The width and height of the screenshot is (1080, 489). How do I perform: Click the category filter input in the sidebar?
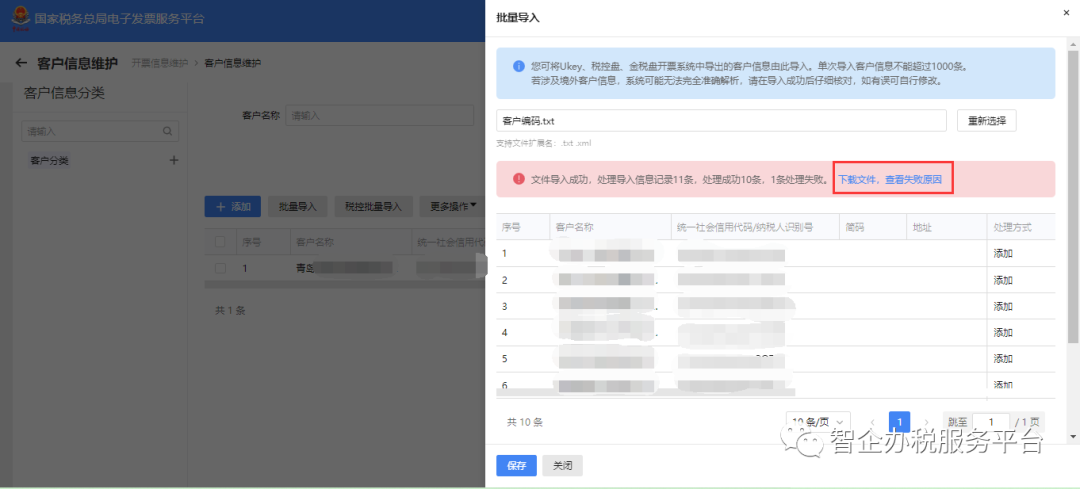point(101,131)
